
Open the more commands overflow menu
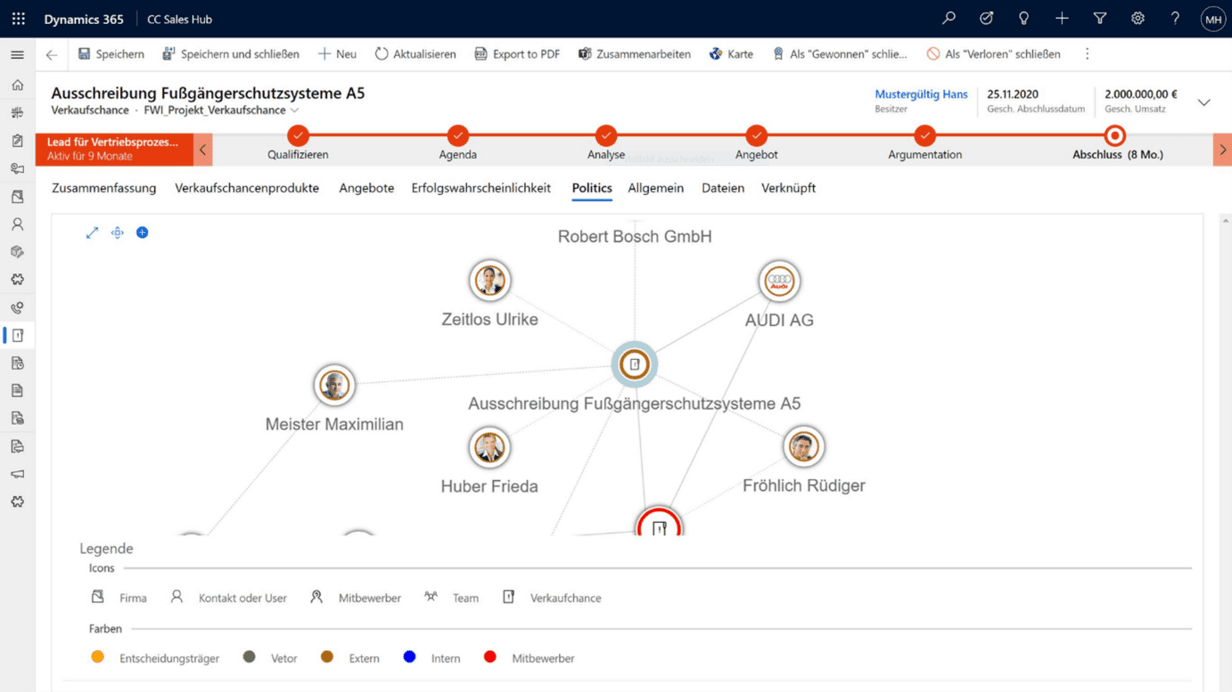tap(1087, 54)
